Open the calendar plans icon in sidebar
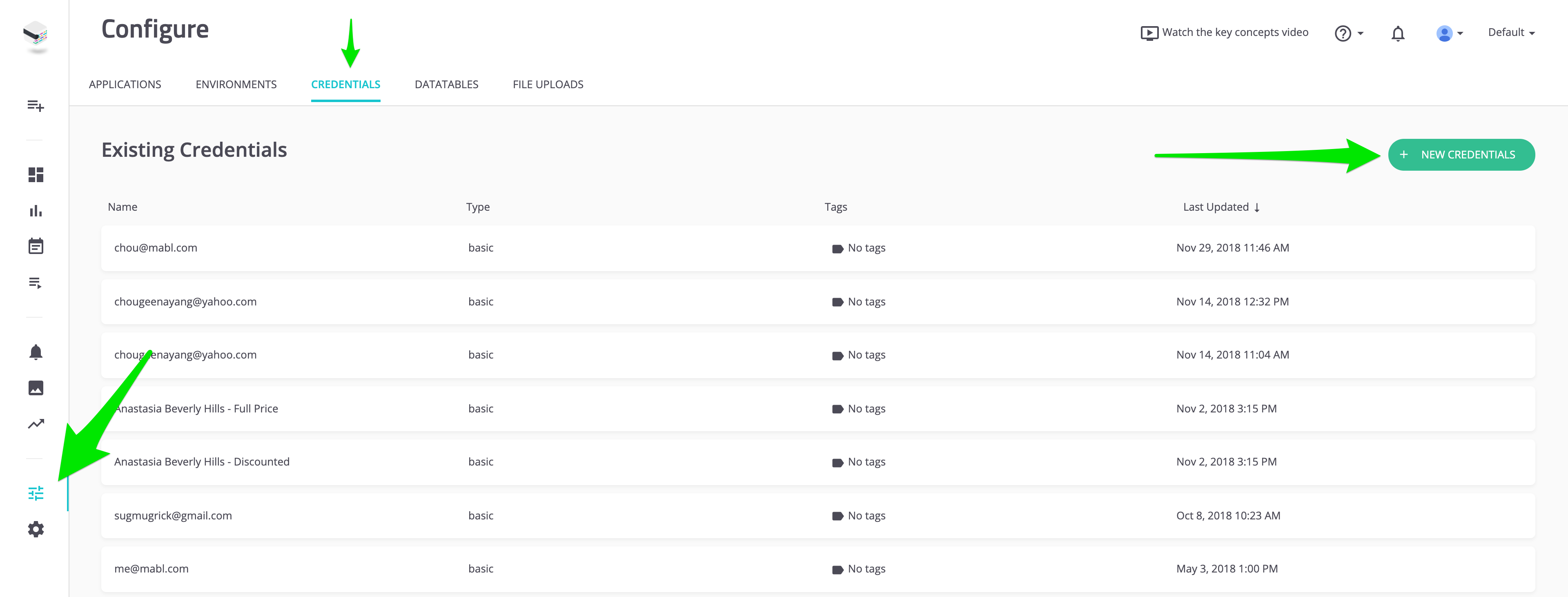The image size is (1568, 597). pyautogui.click(x=36, y=247)
